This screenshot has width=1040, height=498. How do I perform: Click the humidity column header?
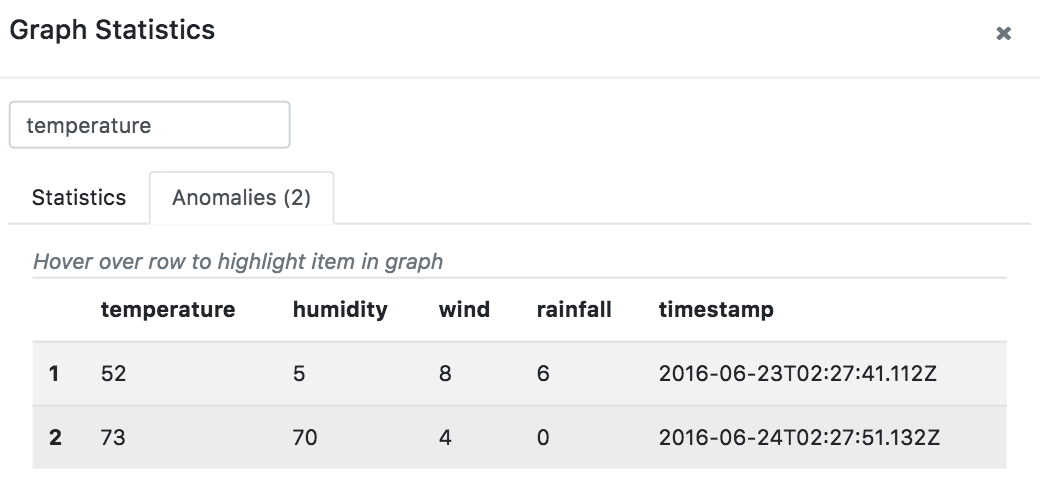point(340,309)
